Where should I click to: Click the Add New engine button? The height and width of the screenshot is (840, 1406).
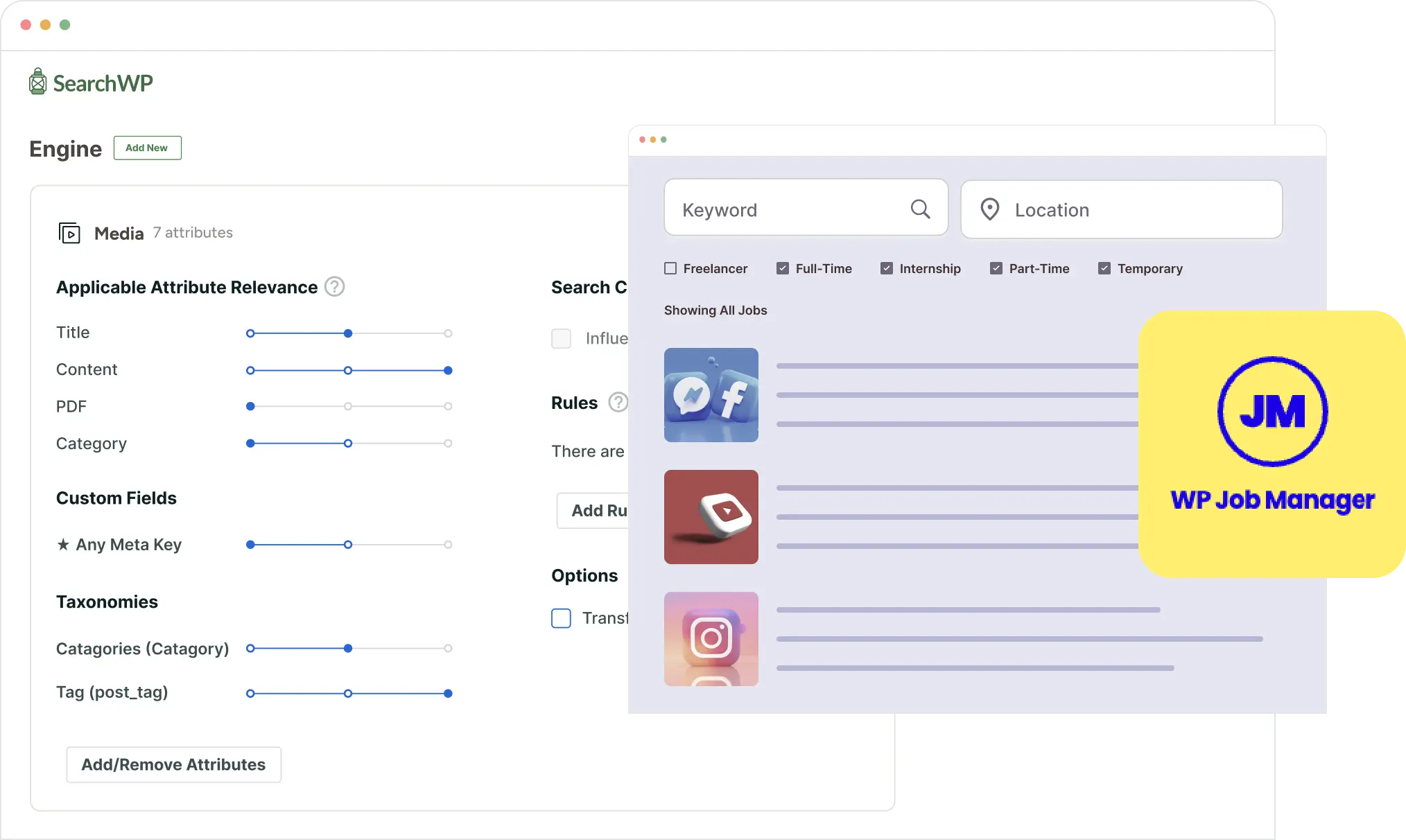(x=147, y=148)
